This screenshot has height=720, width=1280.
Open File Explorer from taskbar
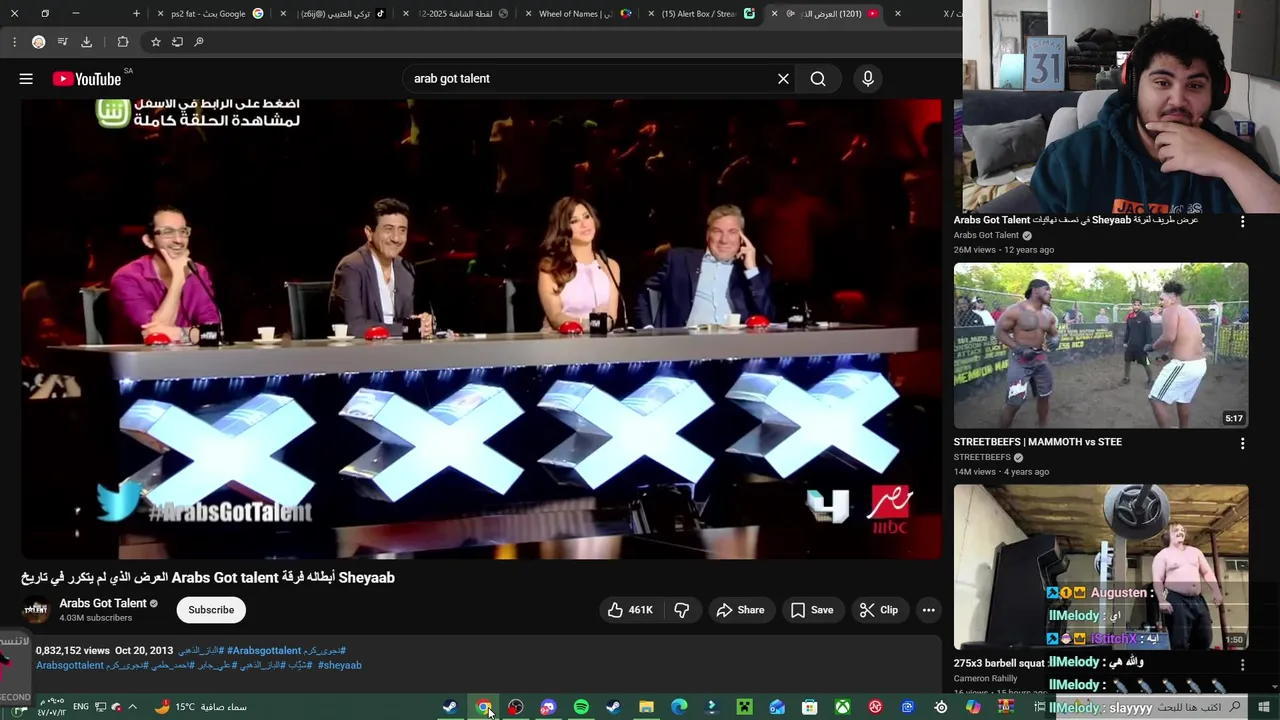[646, 707]
